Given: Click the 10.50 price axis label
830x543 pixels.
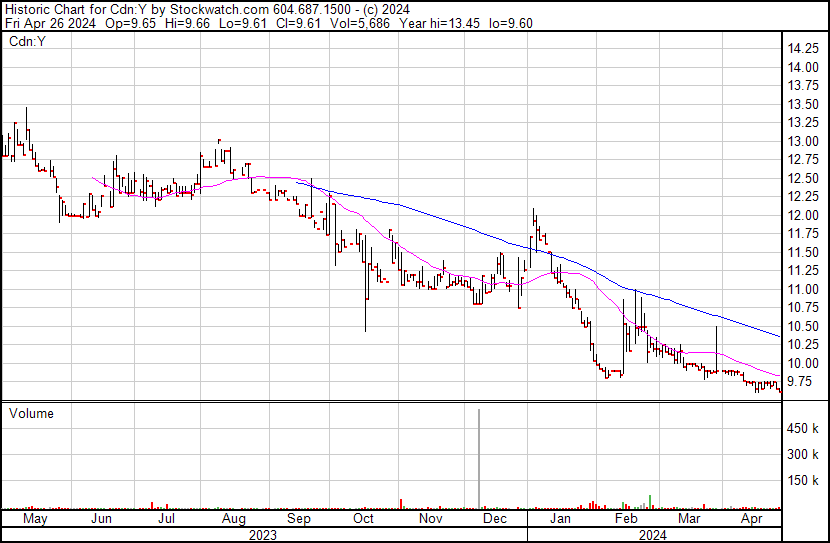Looking at the screenshot, I should pos(803,327).
